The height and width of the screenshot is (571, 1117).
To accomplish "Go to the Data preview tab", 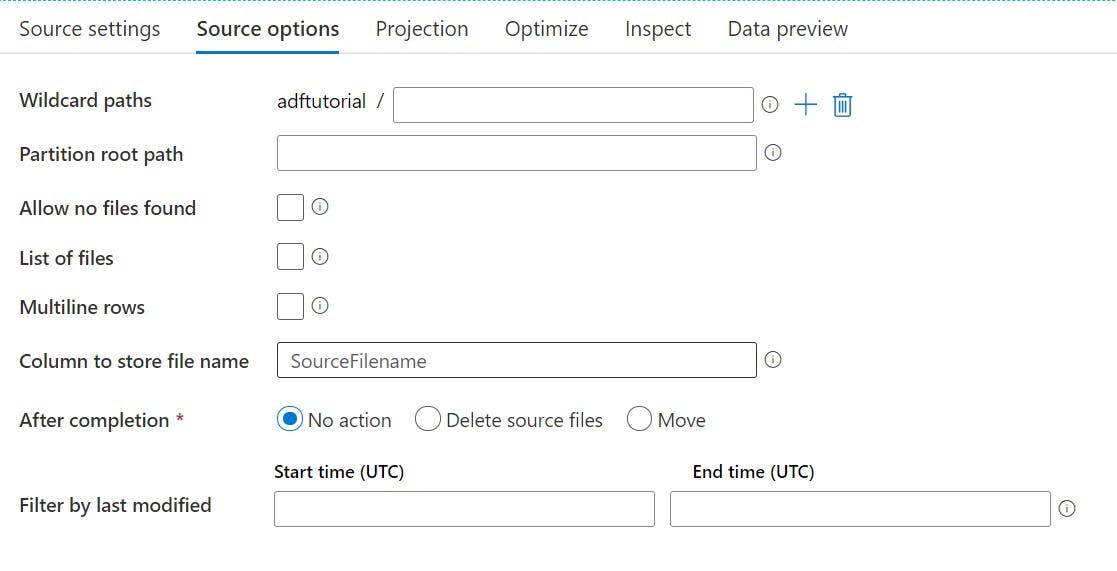I will click(x=788, y=29).
